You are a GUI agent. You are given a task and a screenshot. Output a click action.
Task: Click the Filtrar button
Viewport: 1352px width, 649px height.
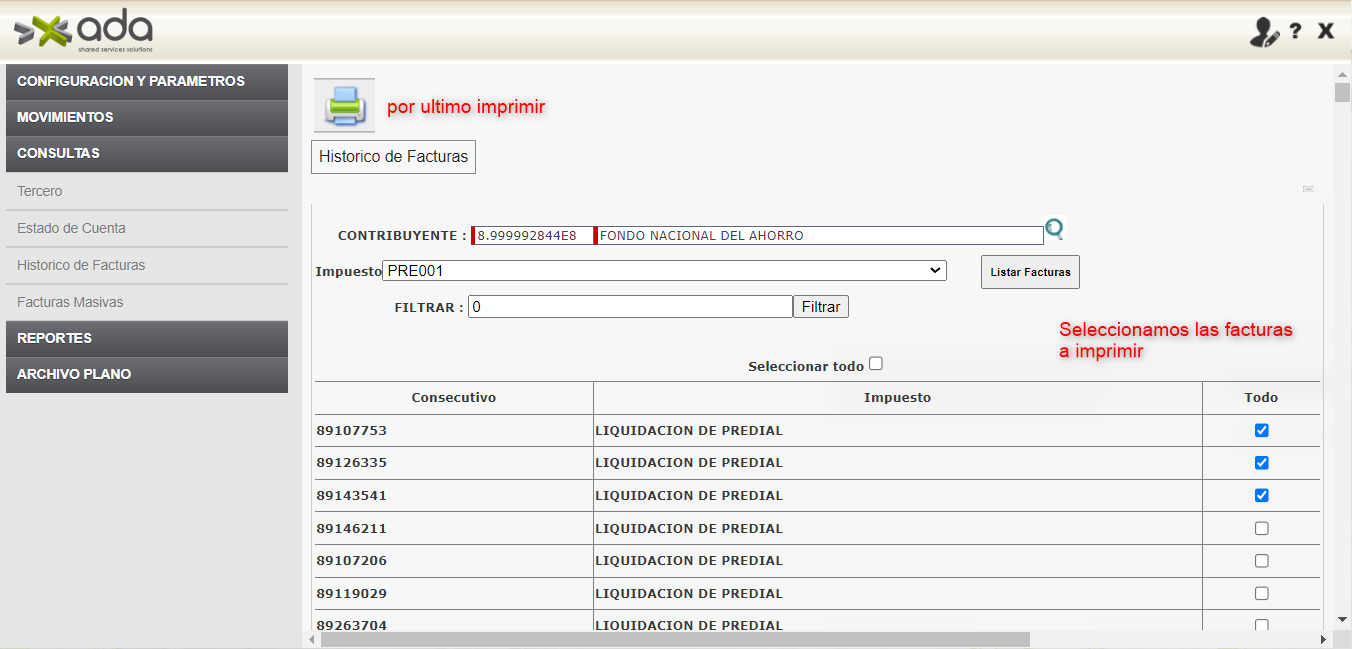tap(820, 307)
